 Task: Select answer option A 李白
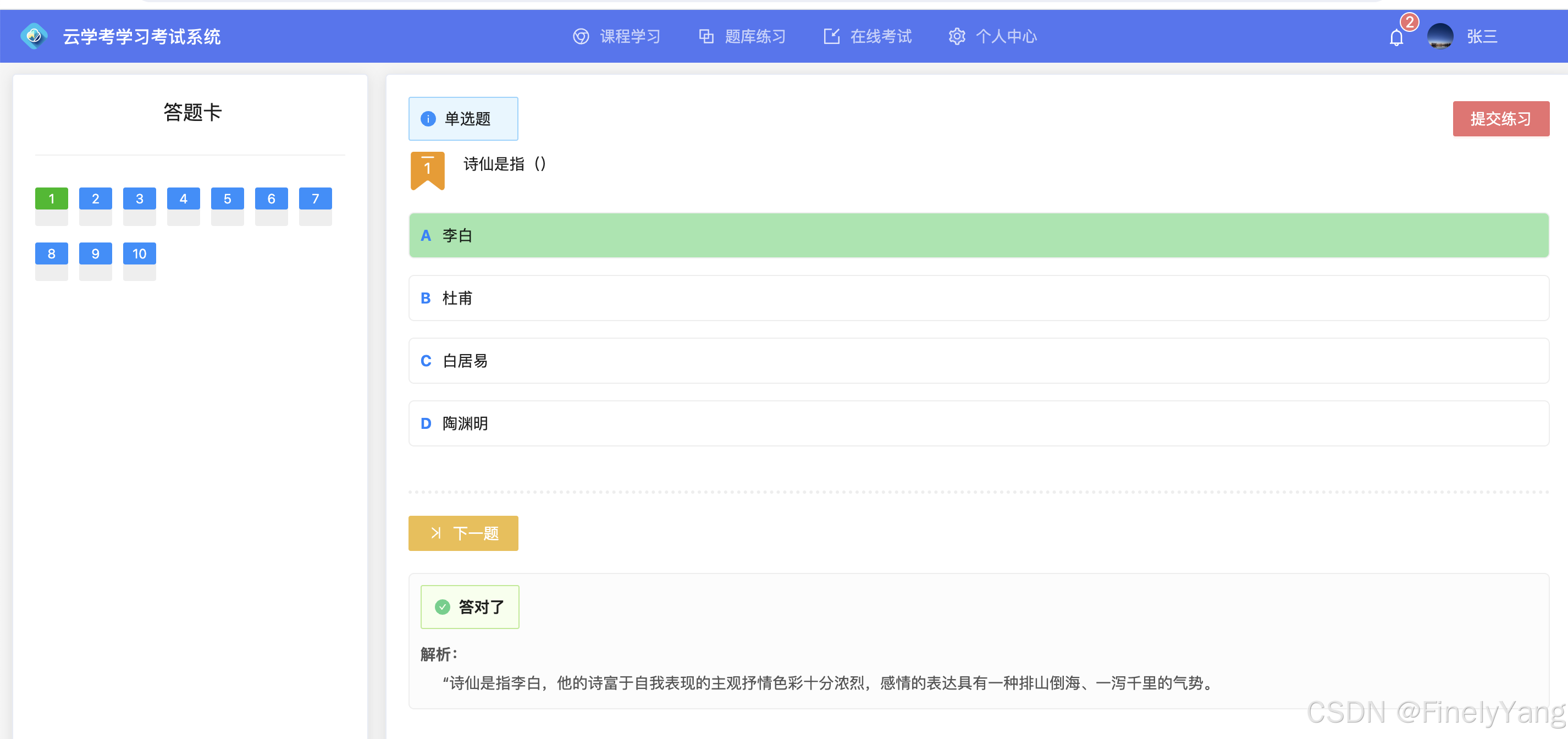tap(978, 235)
